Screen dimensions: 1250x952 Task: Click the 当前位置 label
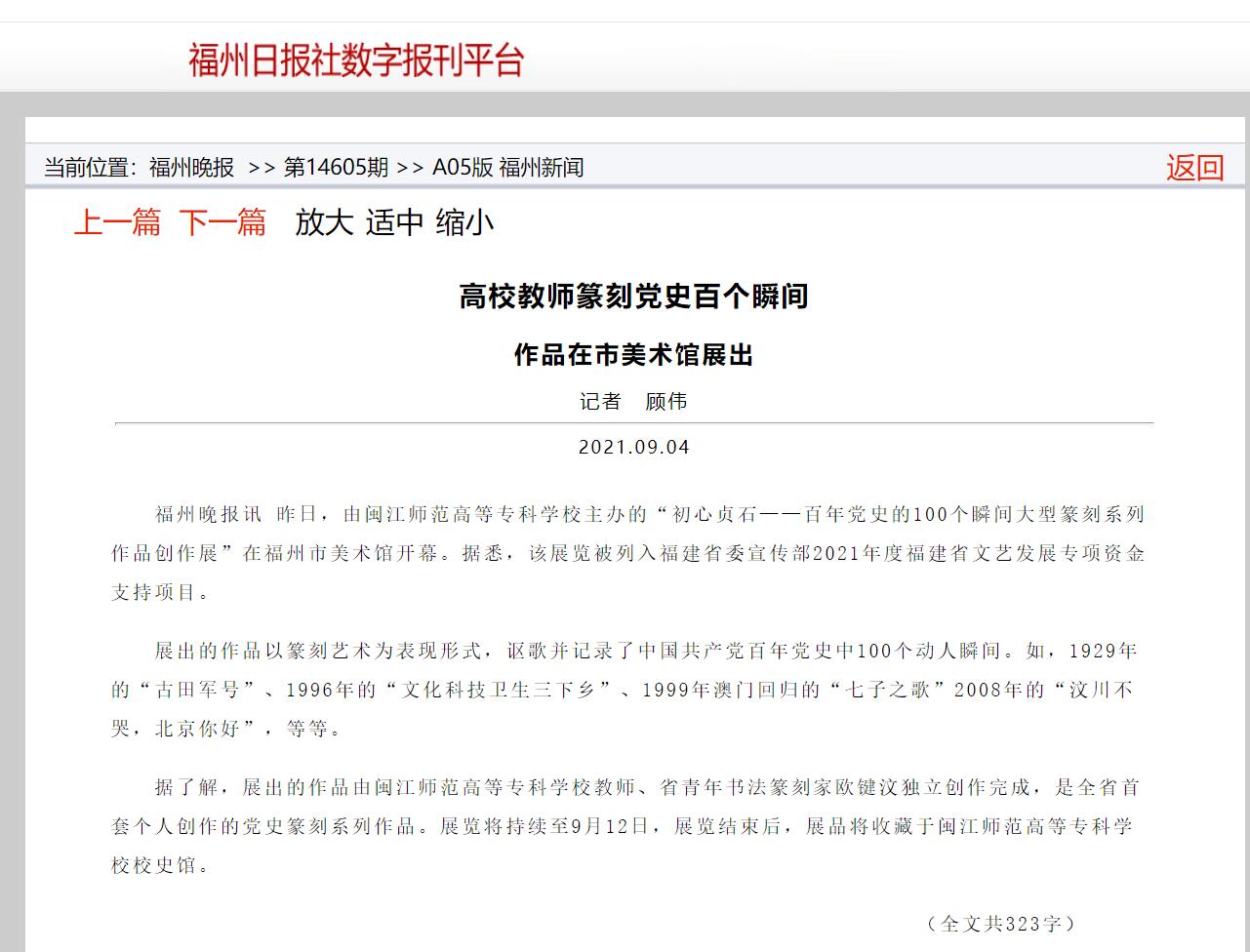click(x=92, y=168)
